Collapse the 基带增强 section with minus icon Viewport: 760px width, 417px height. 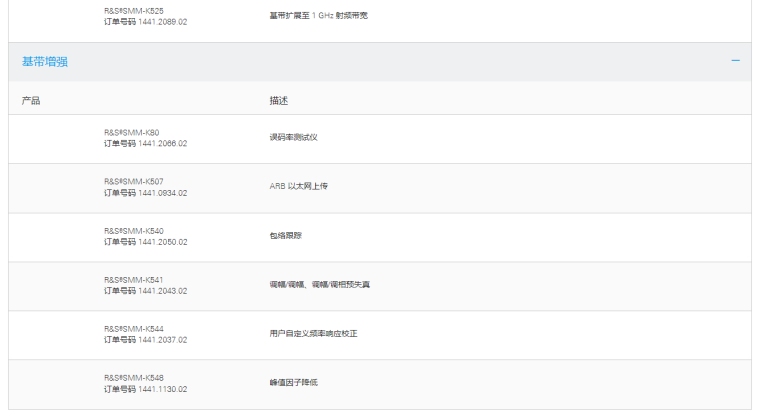pyautogui.click(x=735, y=62)
